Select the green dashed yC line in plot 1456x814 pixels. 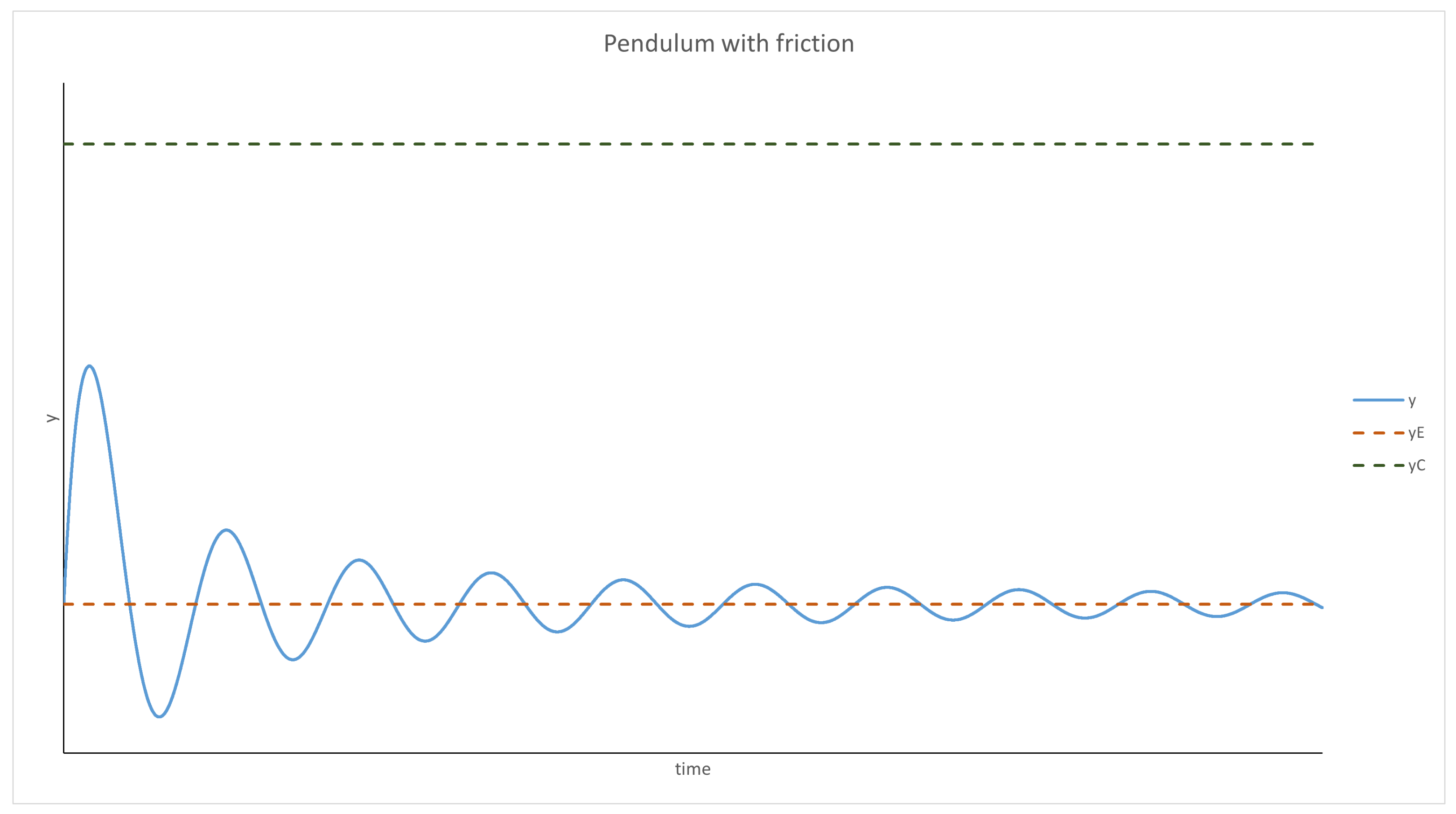678,144
